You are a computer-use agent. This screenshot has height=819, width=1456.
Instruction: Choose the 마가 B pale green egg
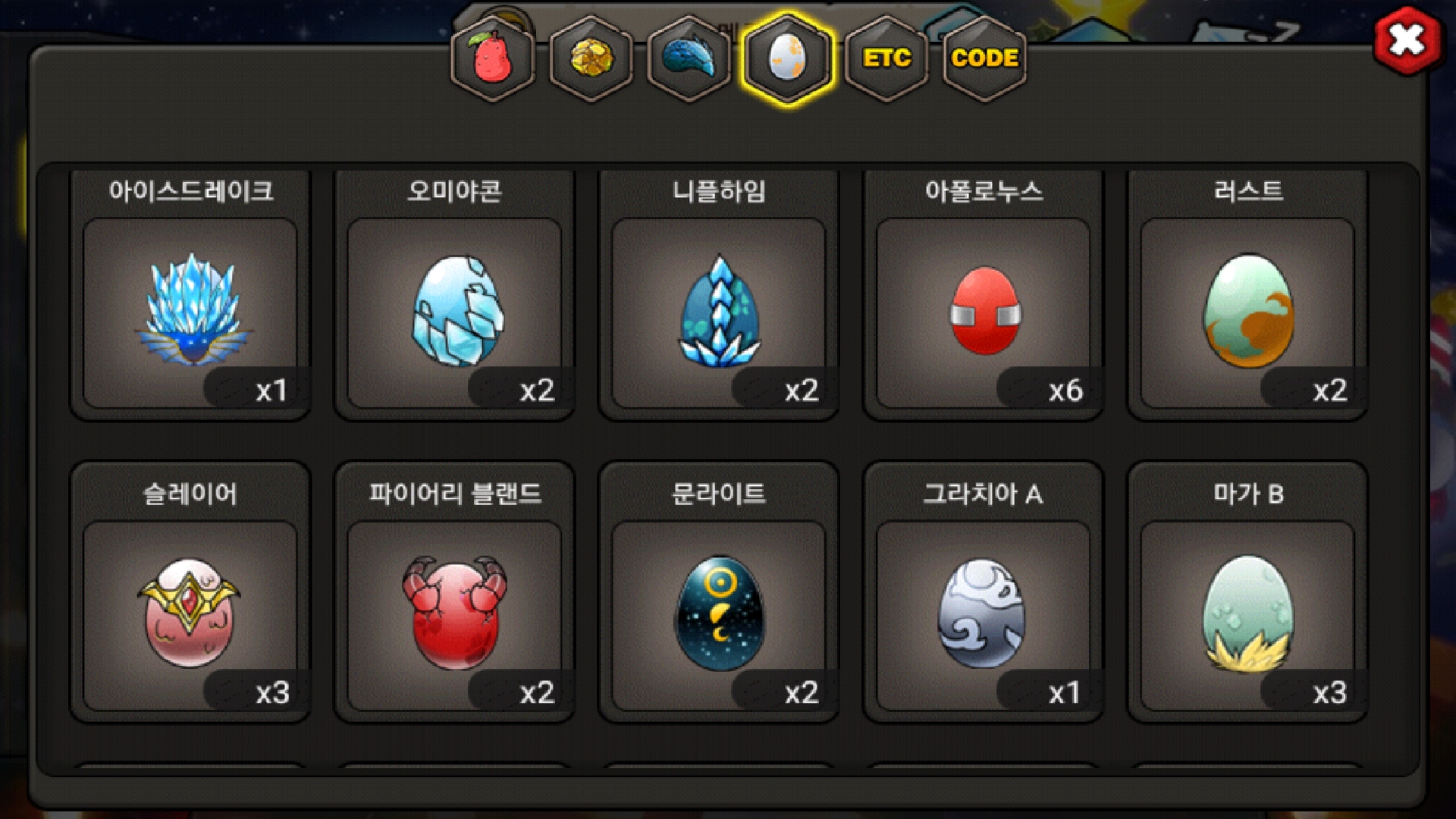(x=1248, y=615)
